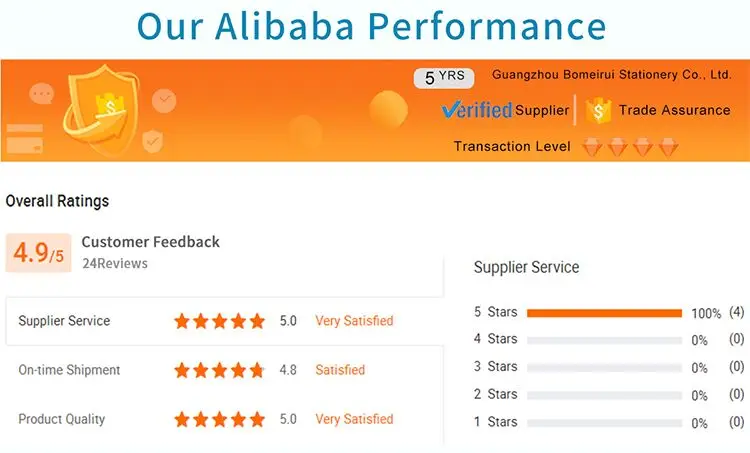Click the Transaction Level diamonds
Image resolution: width=750 pixels, height=453 pixels.
tap(630, 147)
